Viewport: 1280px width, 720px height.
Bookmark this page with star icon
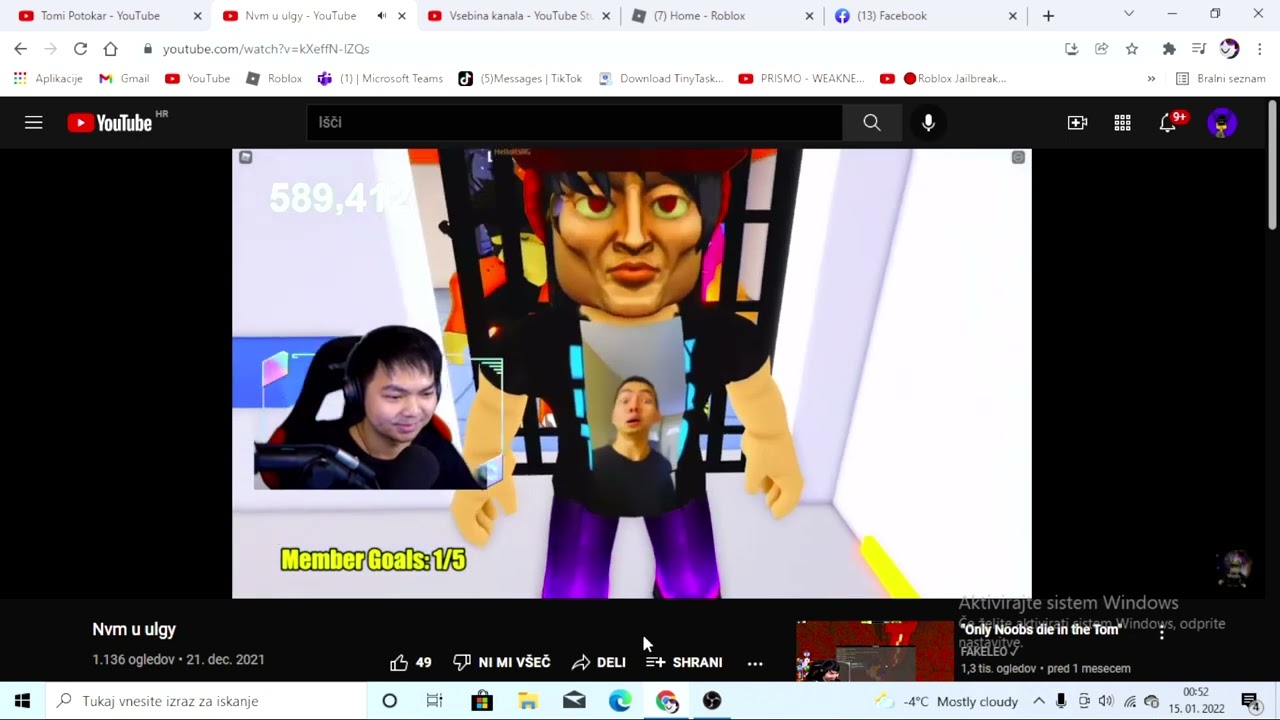1132,48
